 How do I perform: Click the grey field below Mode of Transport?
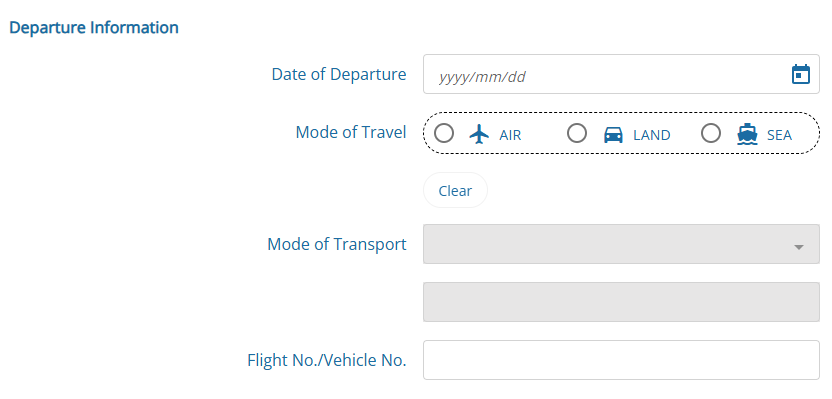click(x=621, y=302)
